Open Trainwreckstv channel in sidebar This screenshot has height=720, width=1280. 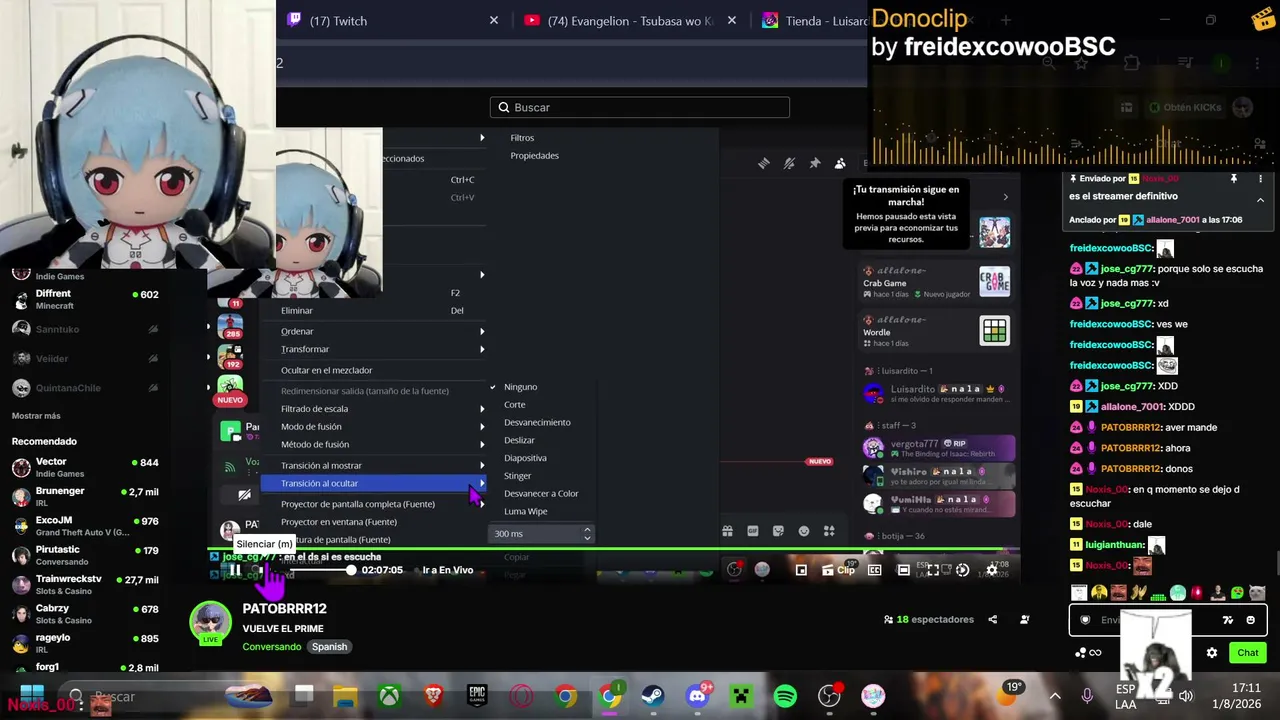(x=85, y=584)
